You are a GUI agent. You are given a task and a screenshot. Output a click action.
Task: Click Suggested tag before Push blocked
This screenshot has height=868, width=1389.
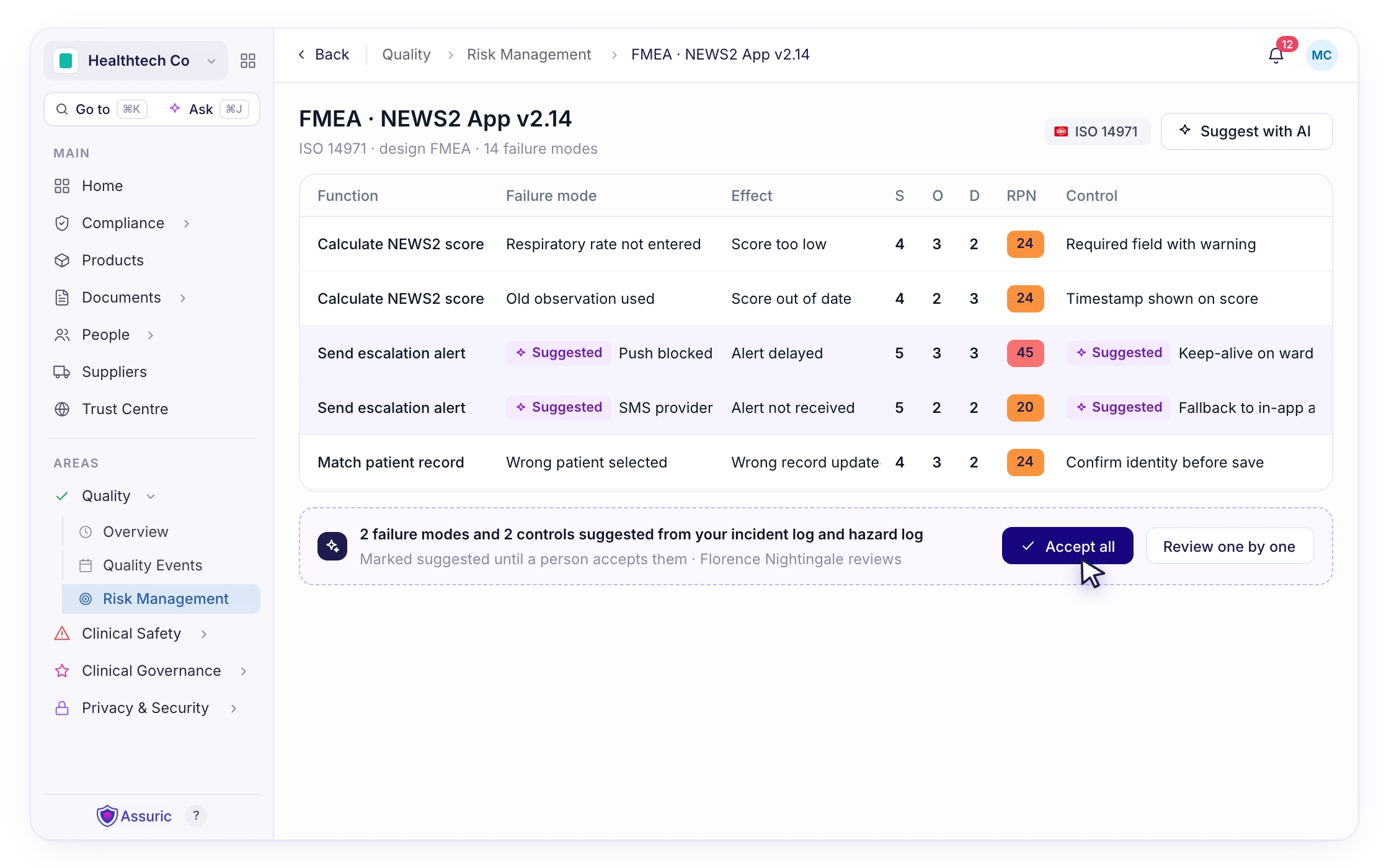pyautogui.click(x=559, y=353)
